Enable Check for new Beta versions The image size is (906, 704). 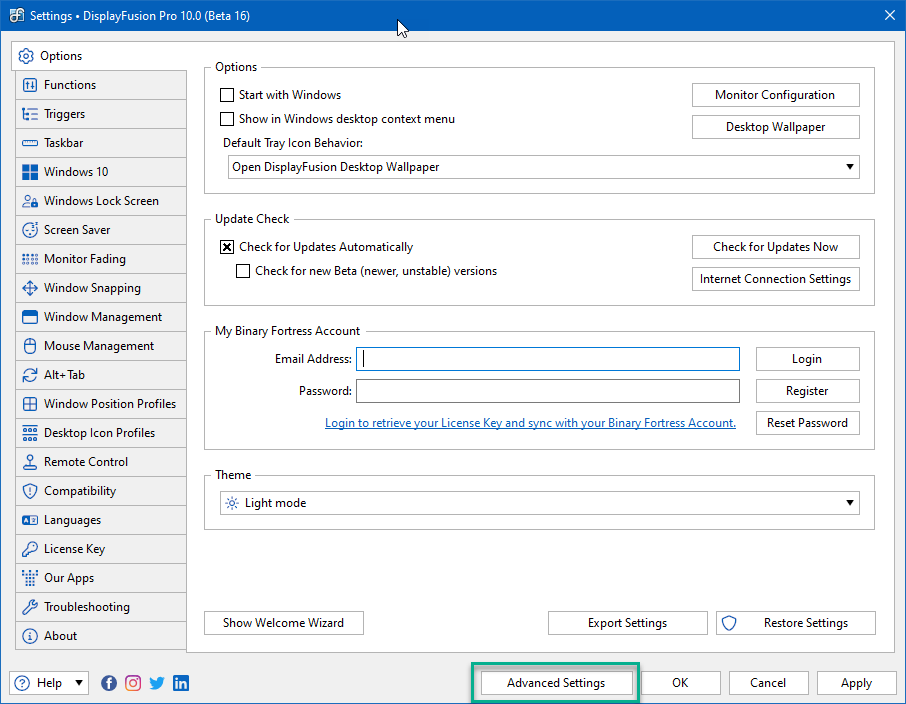click(x=243, y=271)
